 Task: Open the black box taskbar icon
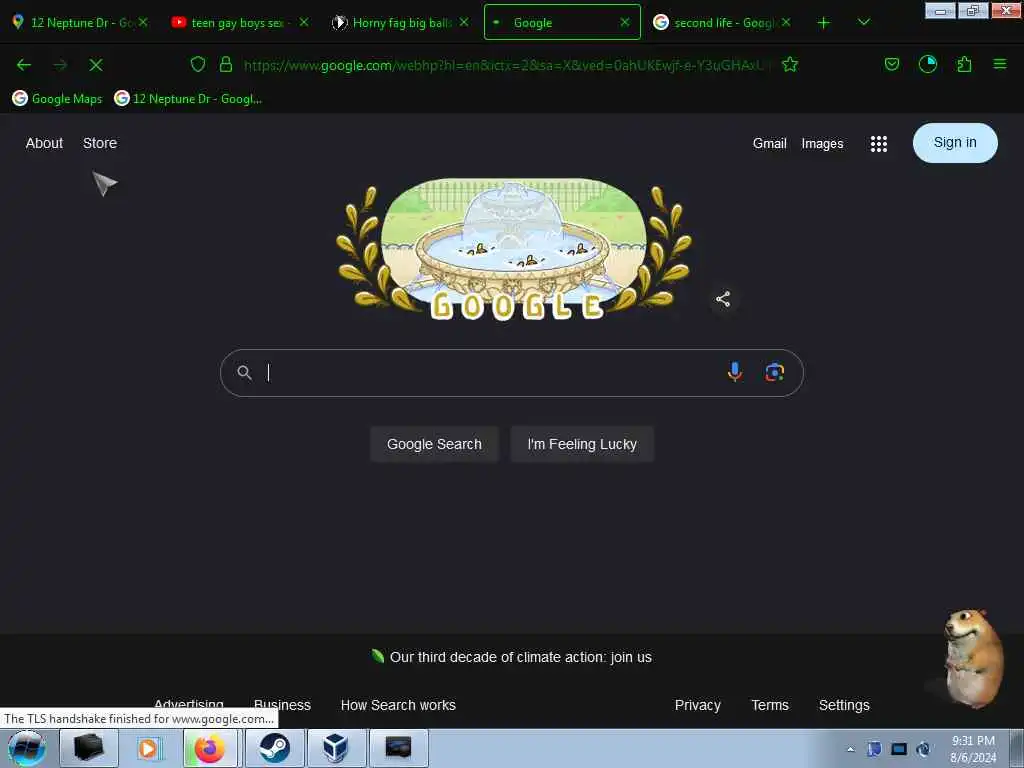[89, 748]
